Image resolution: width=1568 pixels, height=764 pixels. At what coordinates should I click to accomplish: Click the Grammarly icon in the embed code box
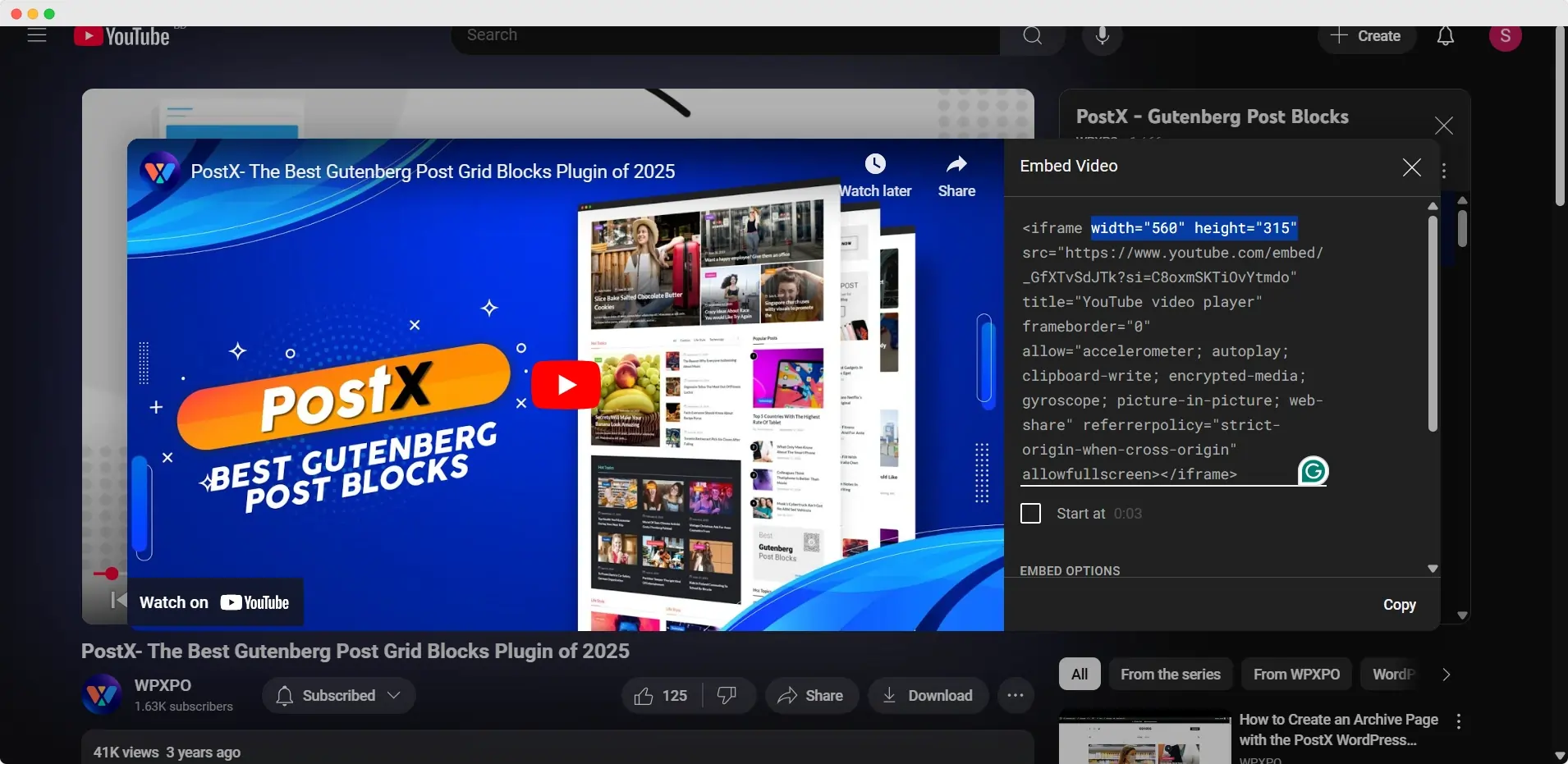1313,471
